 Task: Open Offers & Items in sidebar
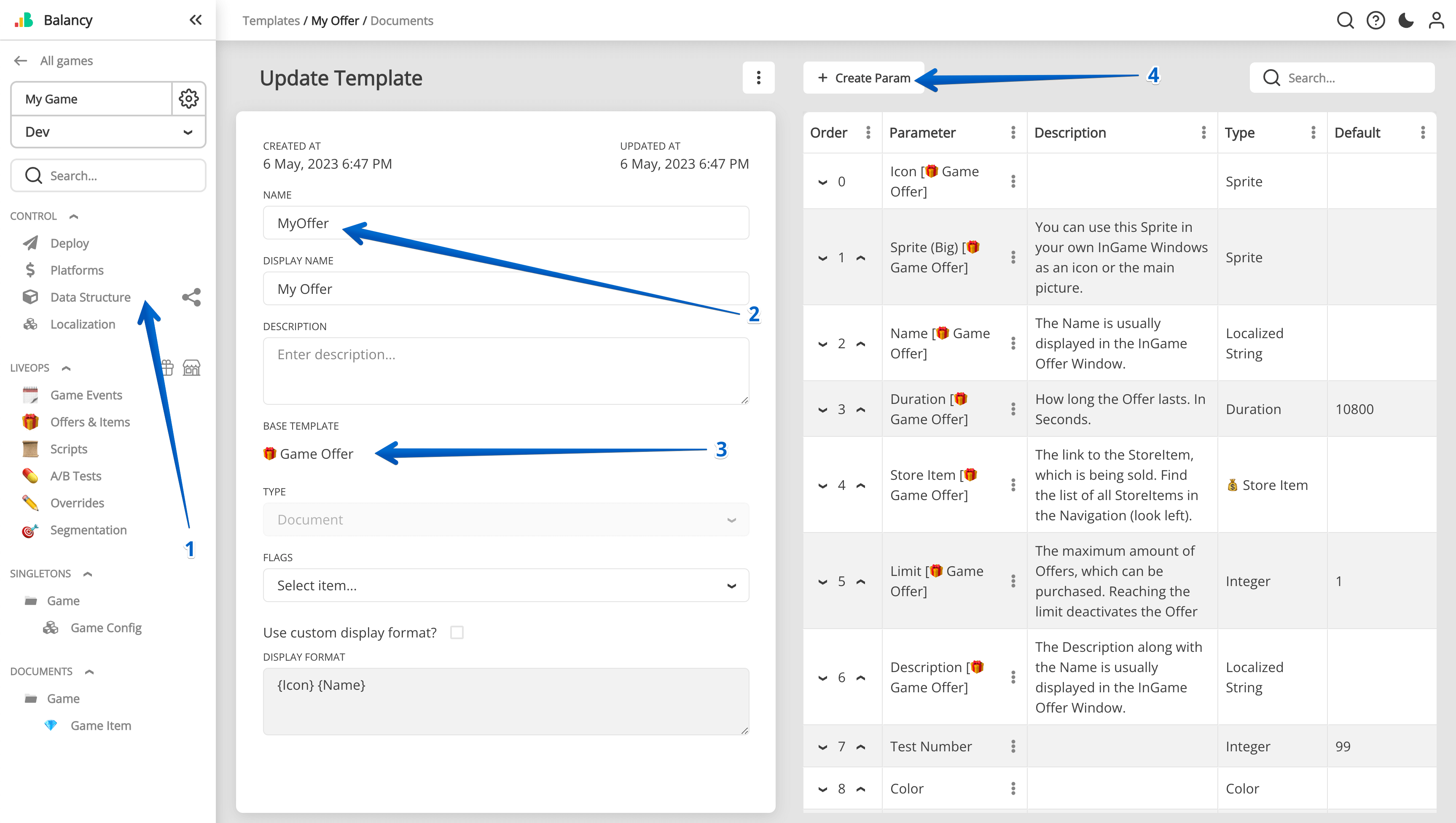click(x=90, y=422)
